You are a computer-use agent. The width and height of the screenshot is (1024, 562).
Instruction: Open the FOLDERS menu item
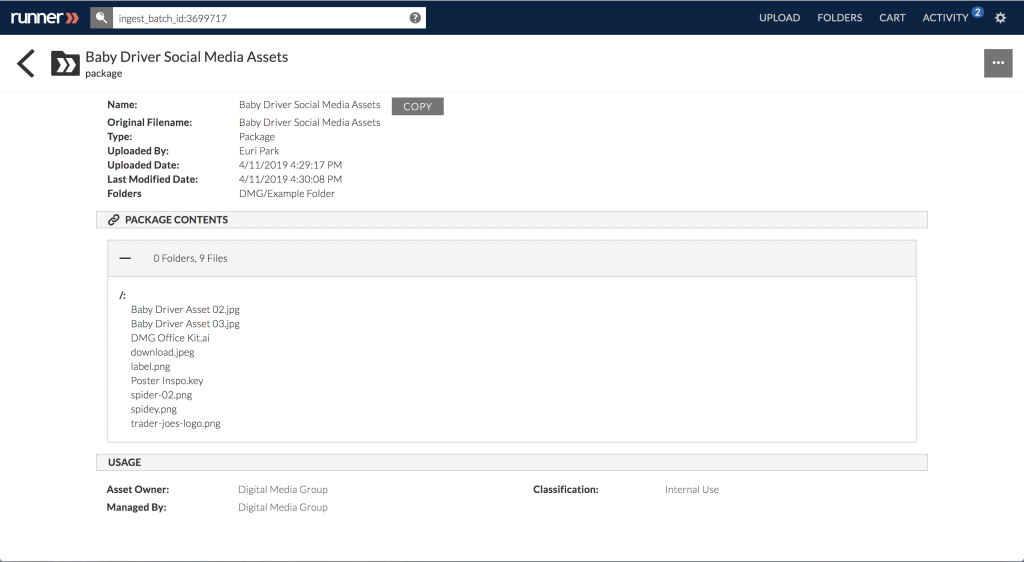839,18
